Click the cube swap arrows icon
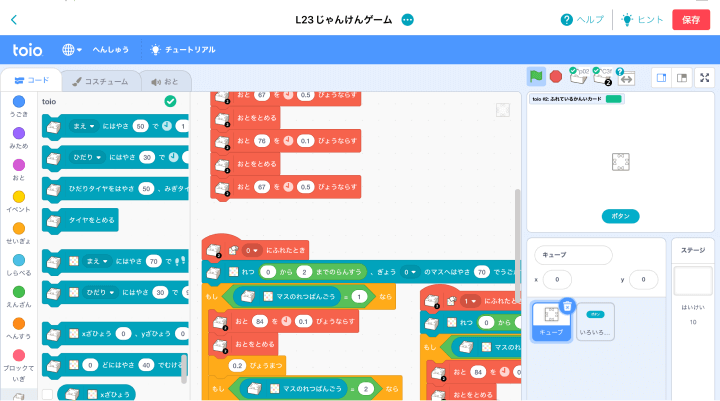The height and width of the screenshot is (401, 720). click(x=626, y=78)
